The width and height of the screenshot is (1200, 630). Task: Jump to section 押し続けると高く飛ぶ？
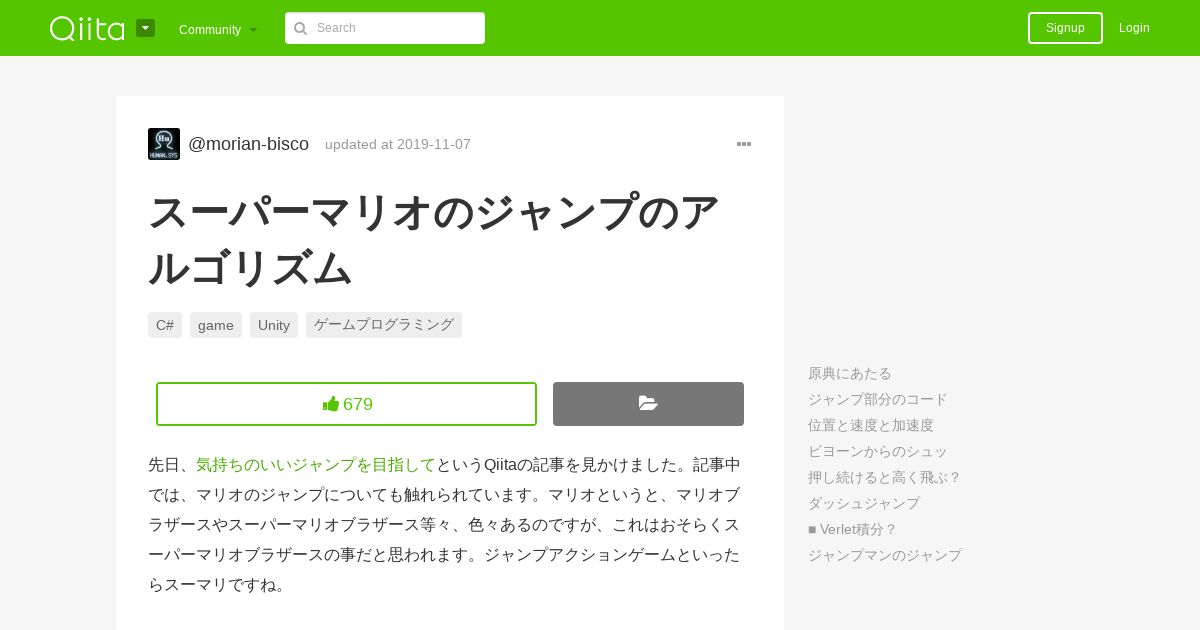click(885, 477)
